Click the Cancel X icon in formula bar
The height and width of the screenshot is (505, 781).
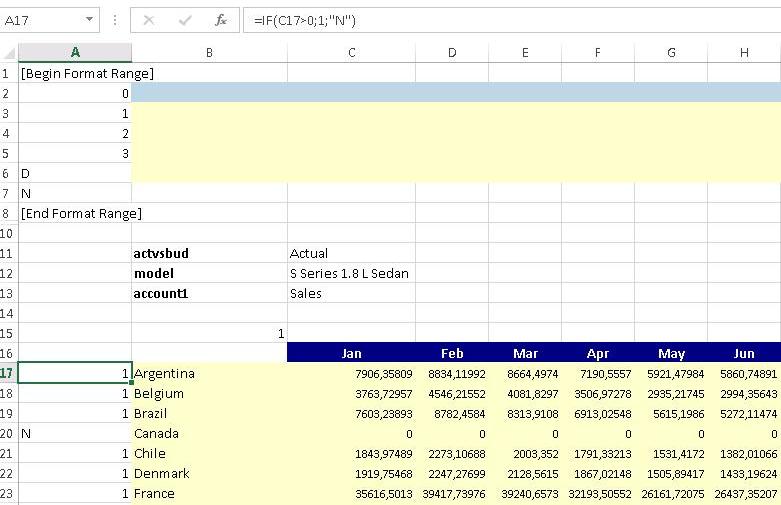[x=148, y=20]
